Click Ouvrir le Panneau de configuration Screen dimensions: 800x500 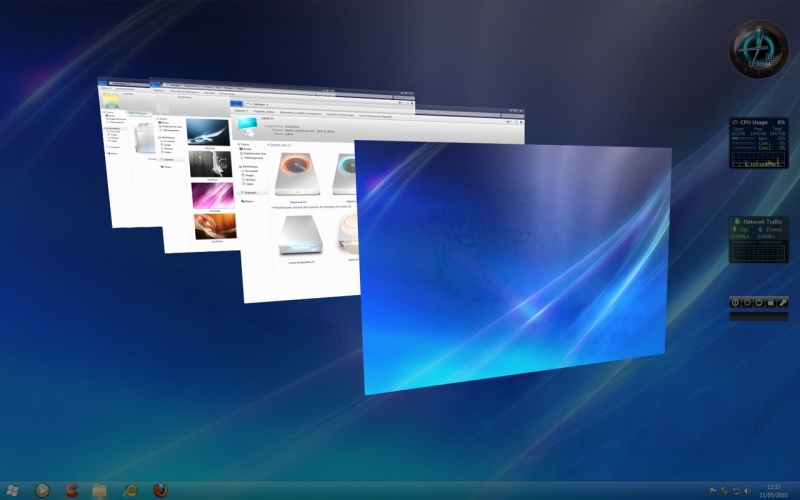pyautogui.click(x=376, y=116)
